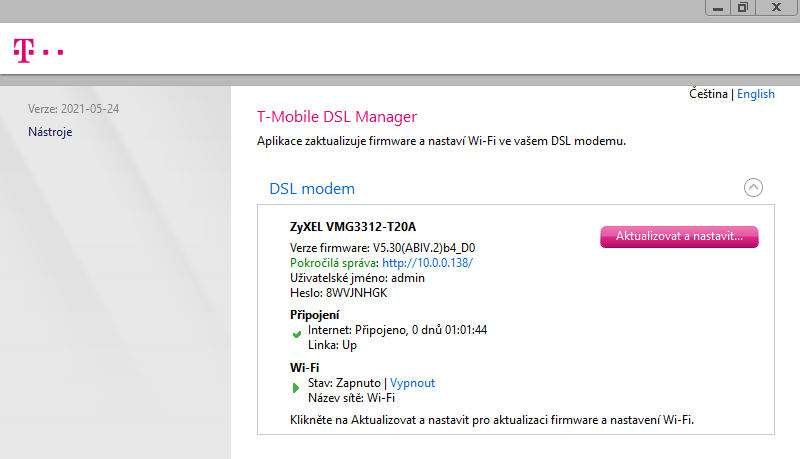Screen dimensions: 800x459
Task: Click the DSL modem section heading
Action: tap(312, 189)
